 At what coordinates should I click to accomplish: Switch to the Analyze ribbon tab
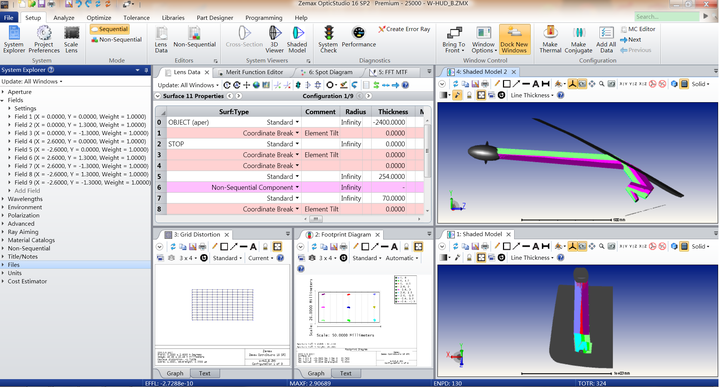[x=64, y=17]
